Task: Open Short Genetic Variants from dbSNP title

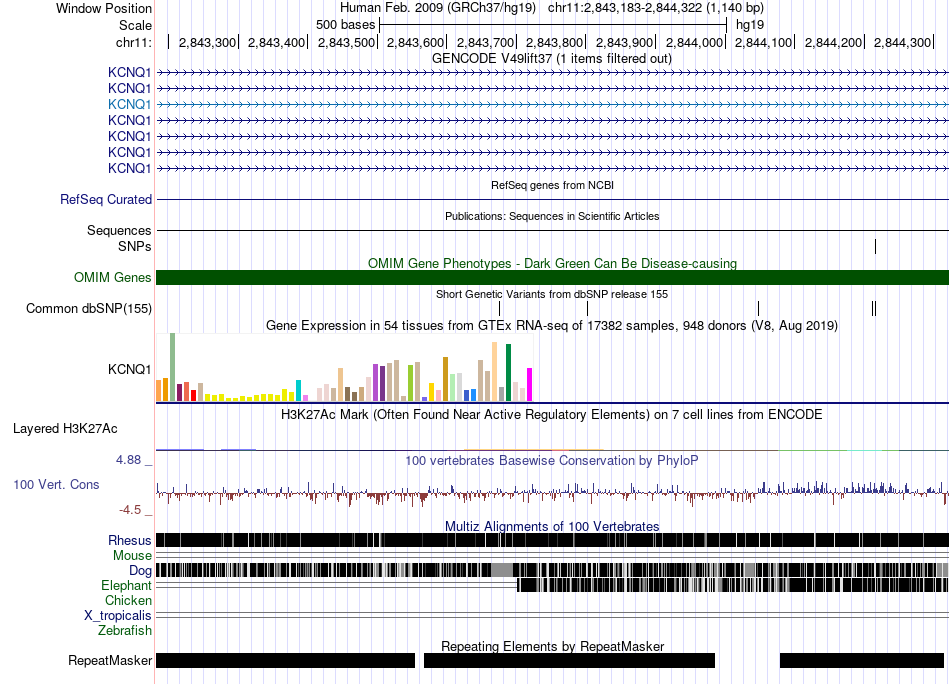Action: [x=552, y=294]
